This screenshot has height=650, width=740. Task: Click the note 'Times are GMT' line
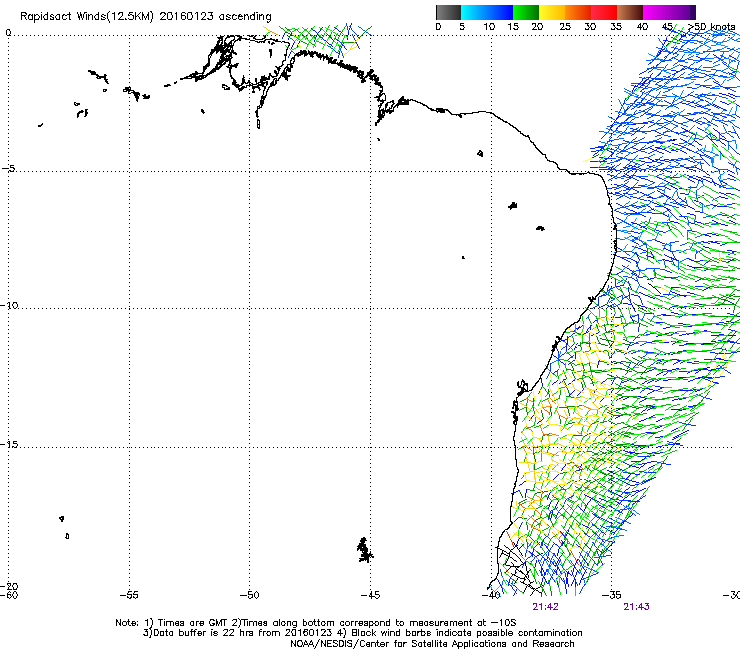click(x=316, y=623)
